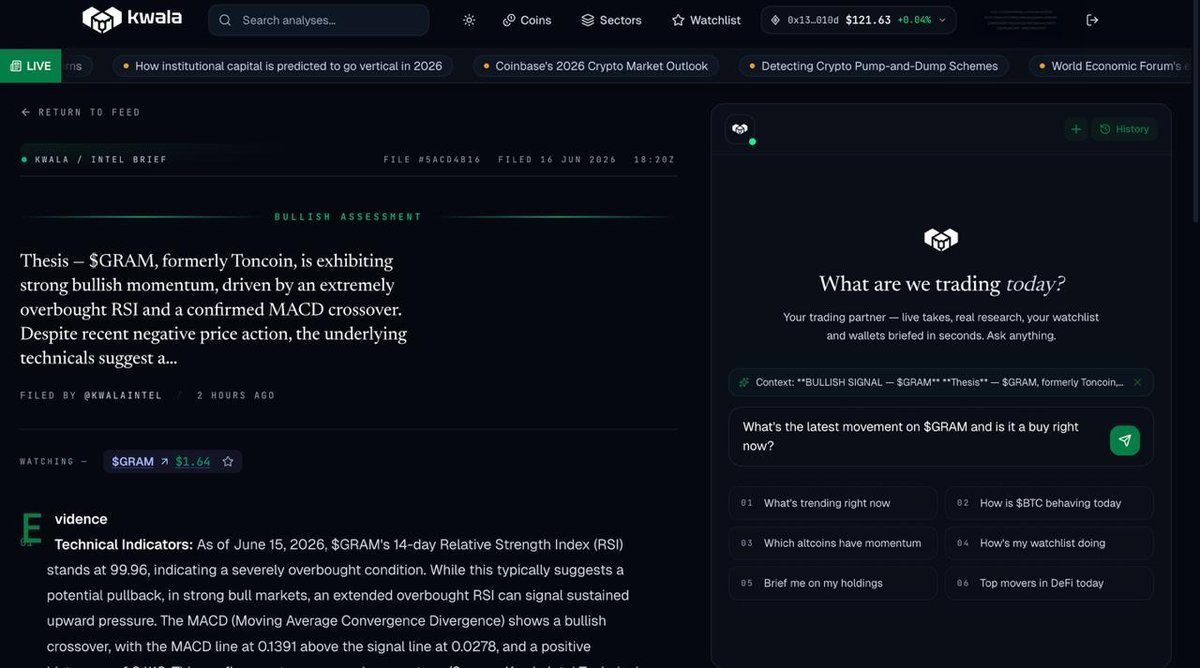Remove the BULLISH SIGNAL context chip
Viewport: 1200px width, 668px height.
pos(1137,382)
